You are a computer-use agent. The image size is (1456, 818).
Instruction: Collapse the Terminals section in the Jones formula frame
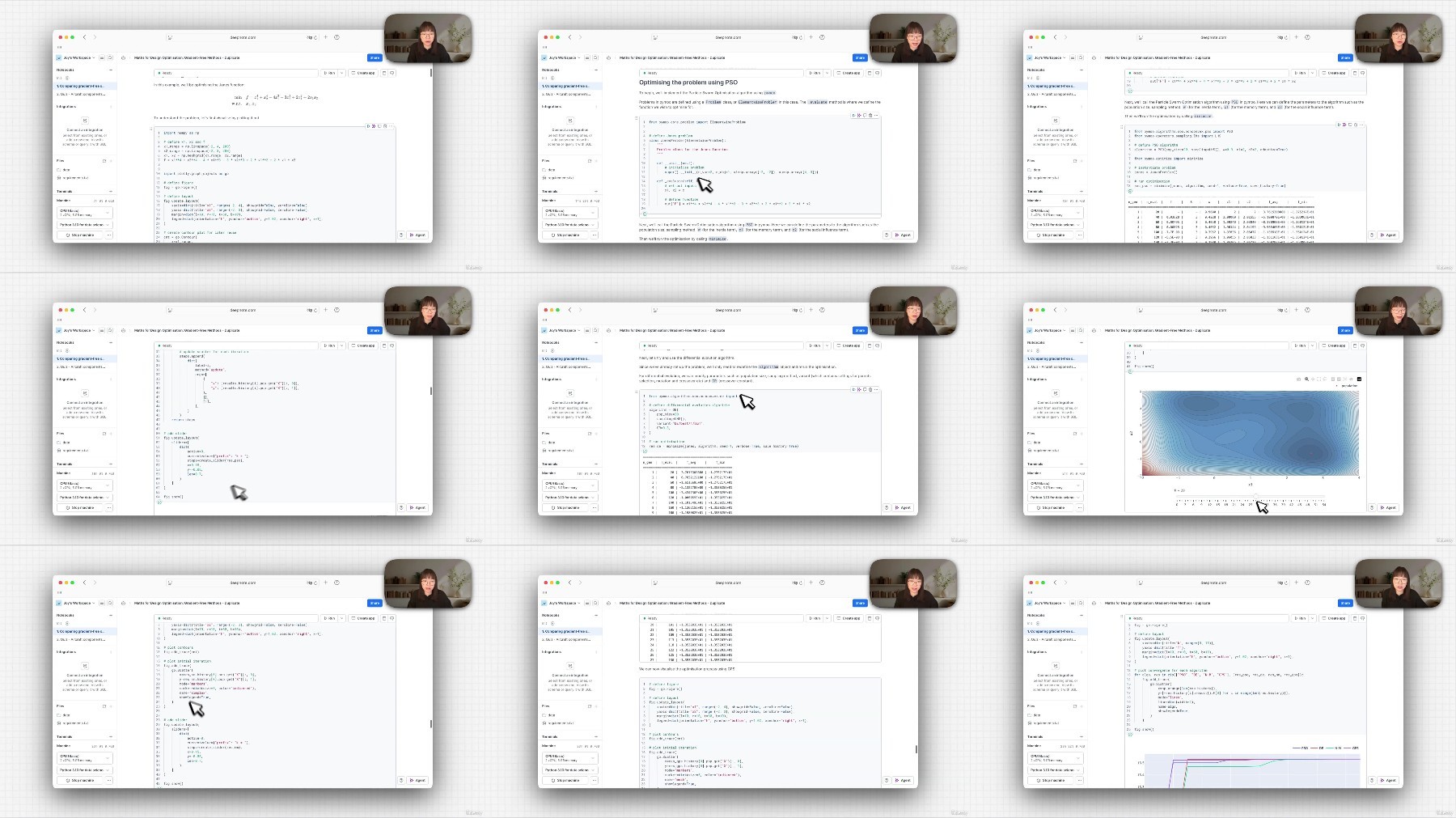coord(111,192)
